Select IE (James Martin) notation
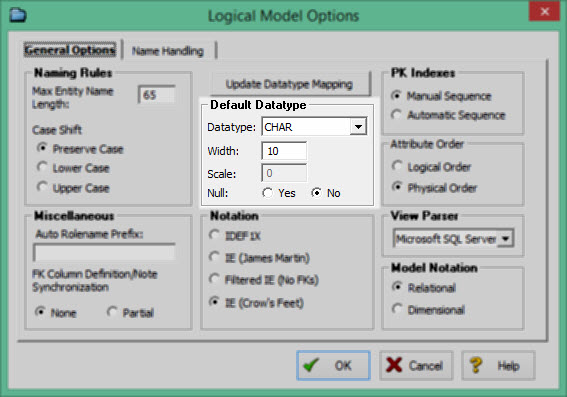Screen dimensions: 567x397 click(214, 257)
